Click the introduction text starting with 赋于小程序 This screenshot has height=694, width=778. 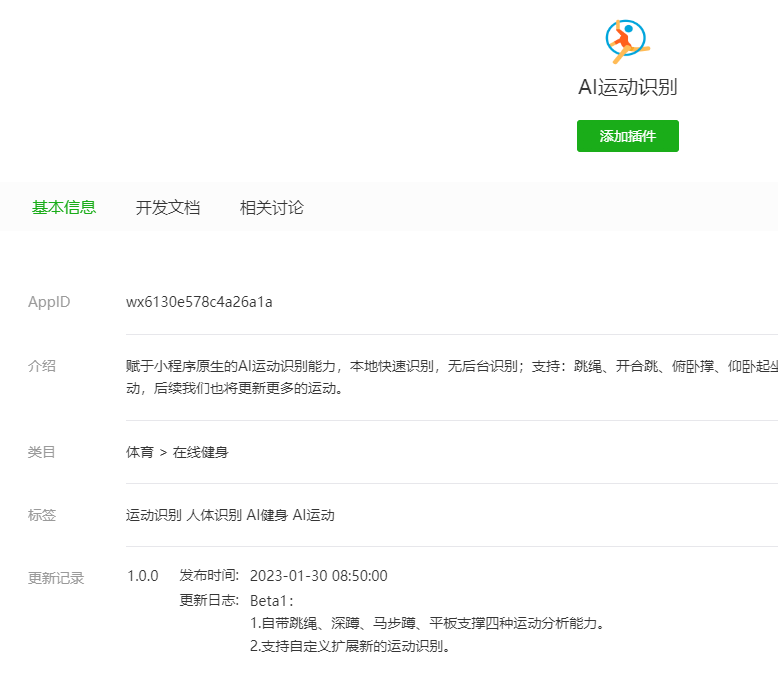(452, 377)
